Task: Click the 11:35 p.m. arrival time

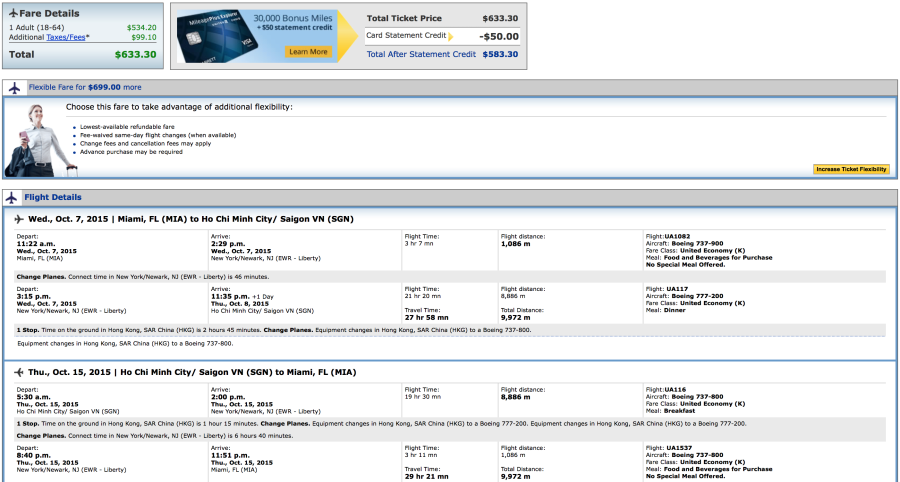Action: [230, 297]
